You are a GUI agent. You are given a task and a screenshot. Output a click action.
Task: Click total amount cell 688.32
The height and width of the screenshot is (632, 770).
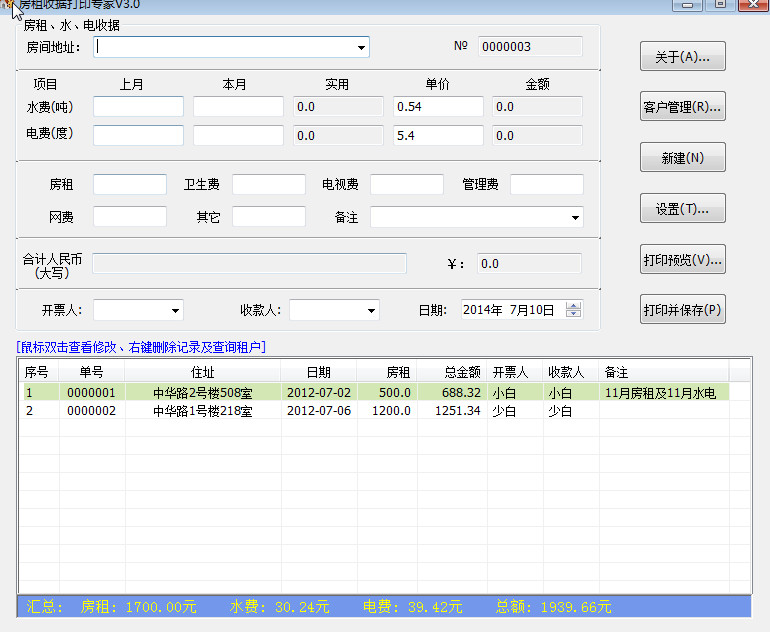pos(461,393)
